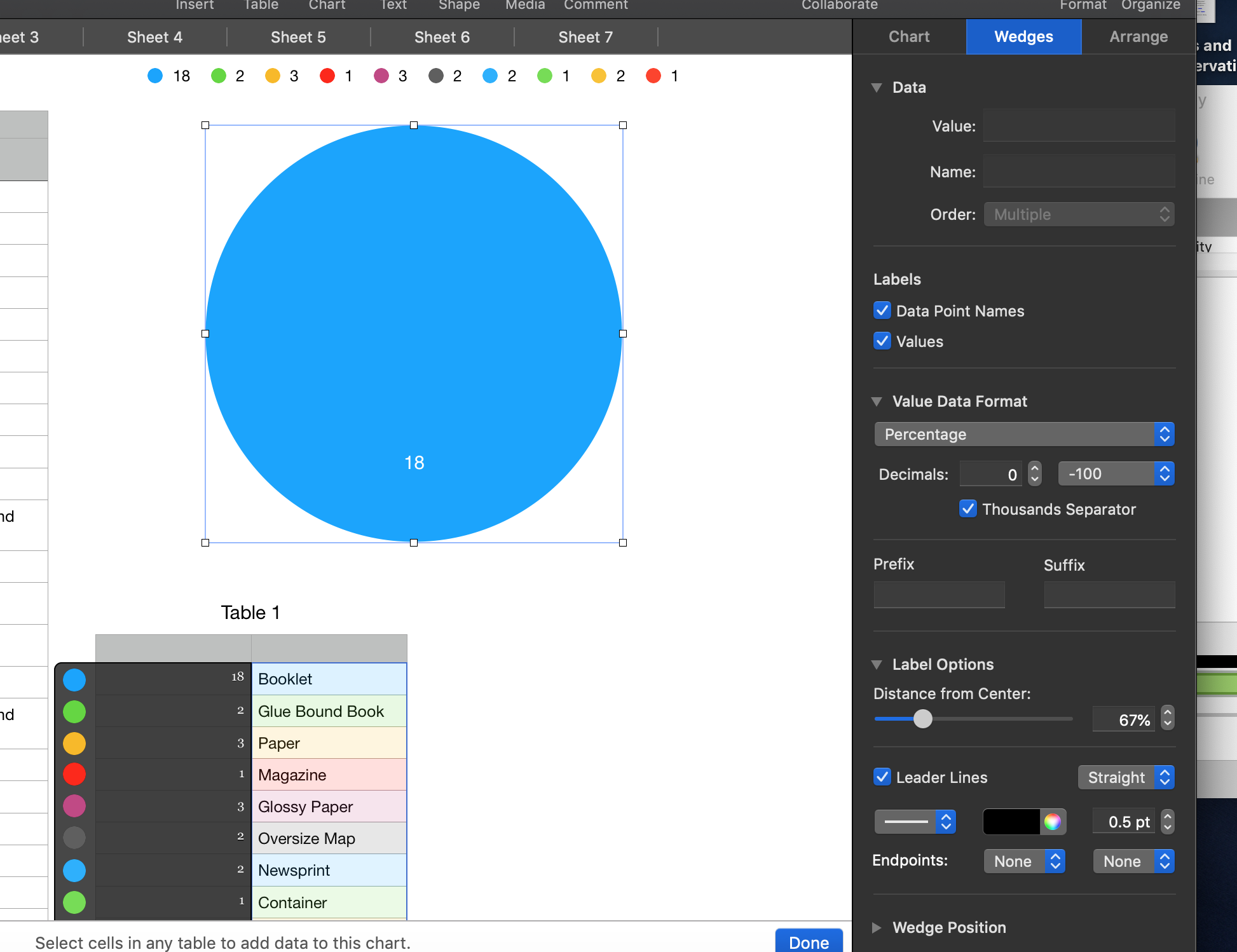Screen dimensions: 1237x952
Task: Switch to the Arrange tab
Action: [x=1138, y=37]
